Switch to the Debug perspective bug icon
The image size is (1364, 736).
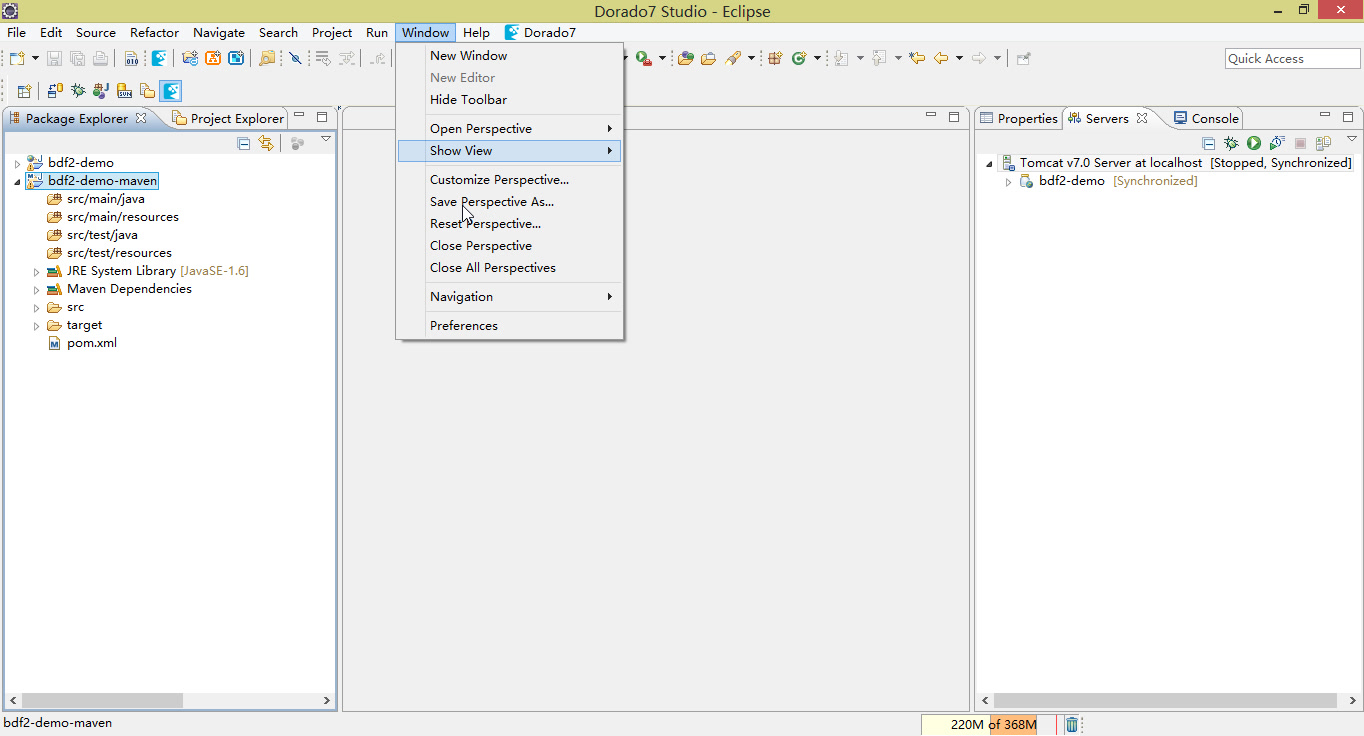(78, 90)
